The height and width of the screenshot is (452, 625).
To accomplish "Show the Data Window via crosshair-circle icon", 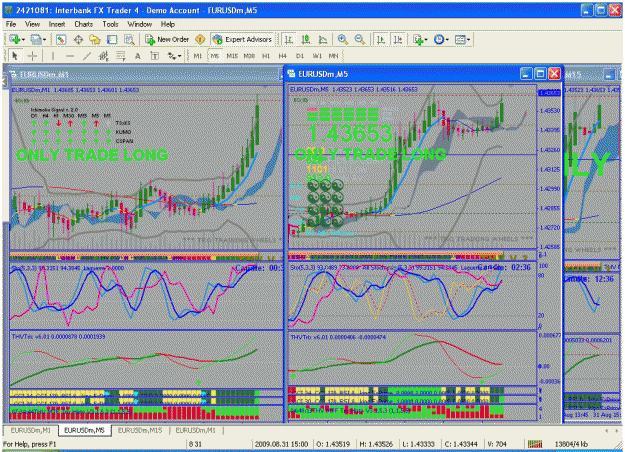I will 79,39.
